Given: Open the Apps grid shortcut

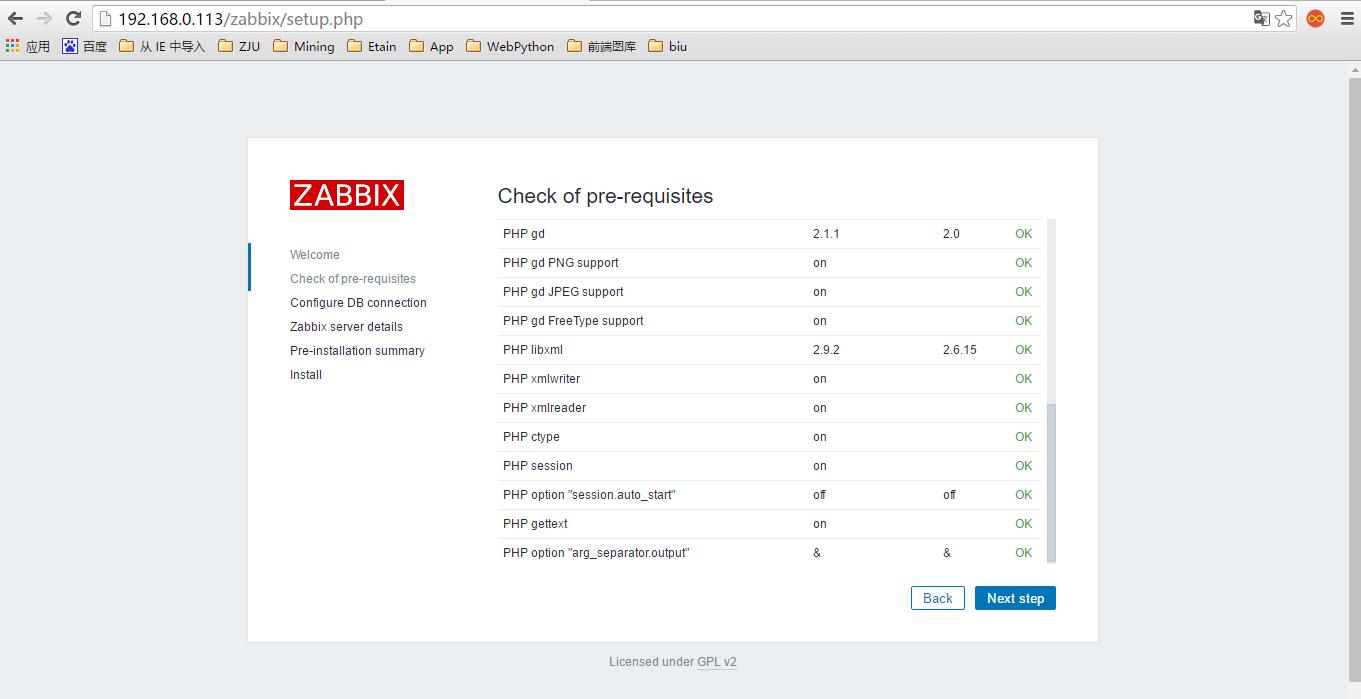Looking at the screenshot, I should [x=27, y=46].
